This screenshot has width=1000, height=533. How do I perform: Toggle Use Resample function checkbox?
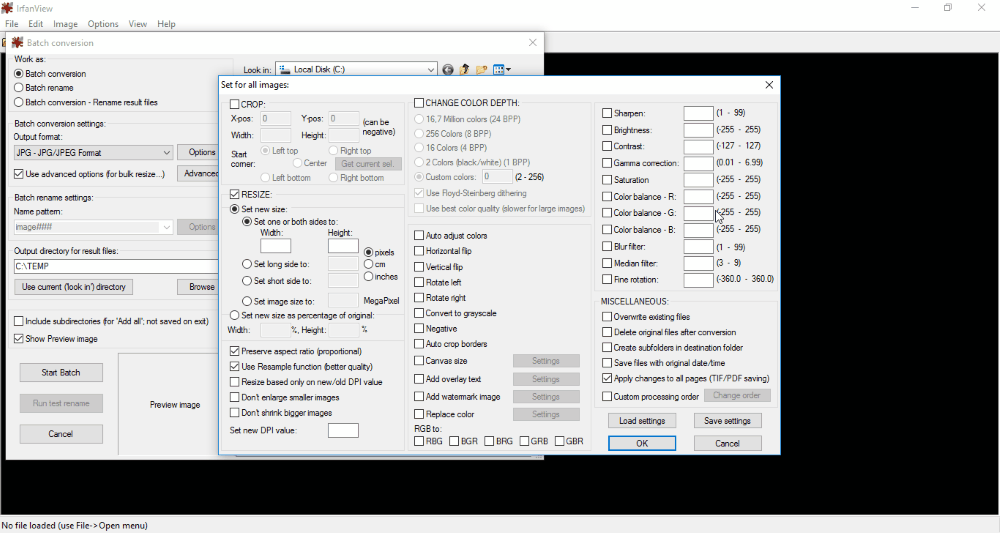pos(235,367)
